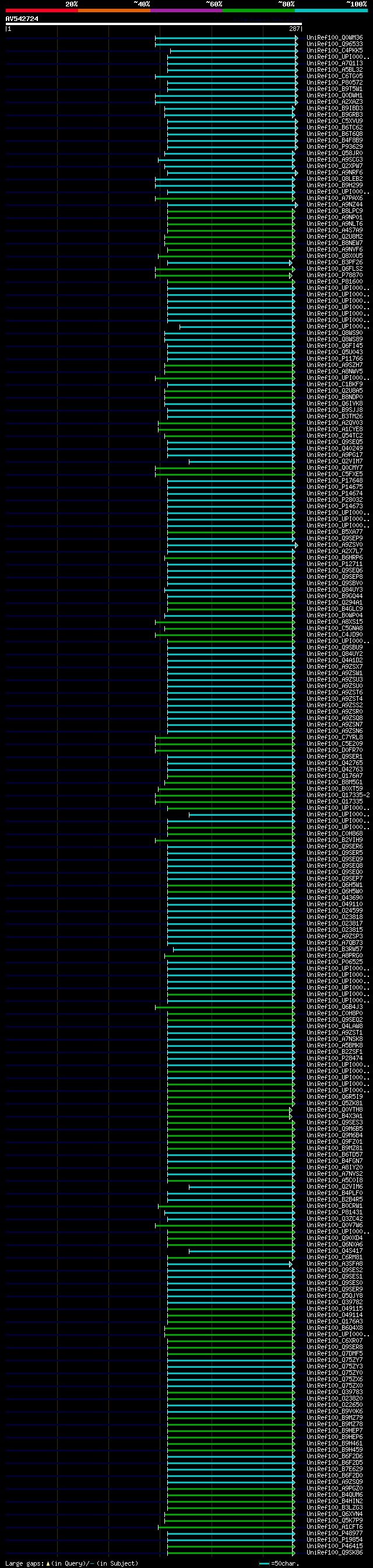Click the query end position 287

[295, 29]
